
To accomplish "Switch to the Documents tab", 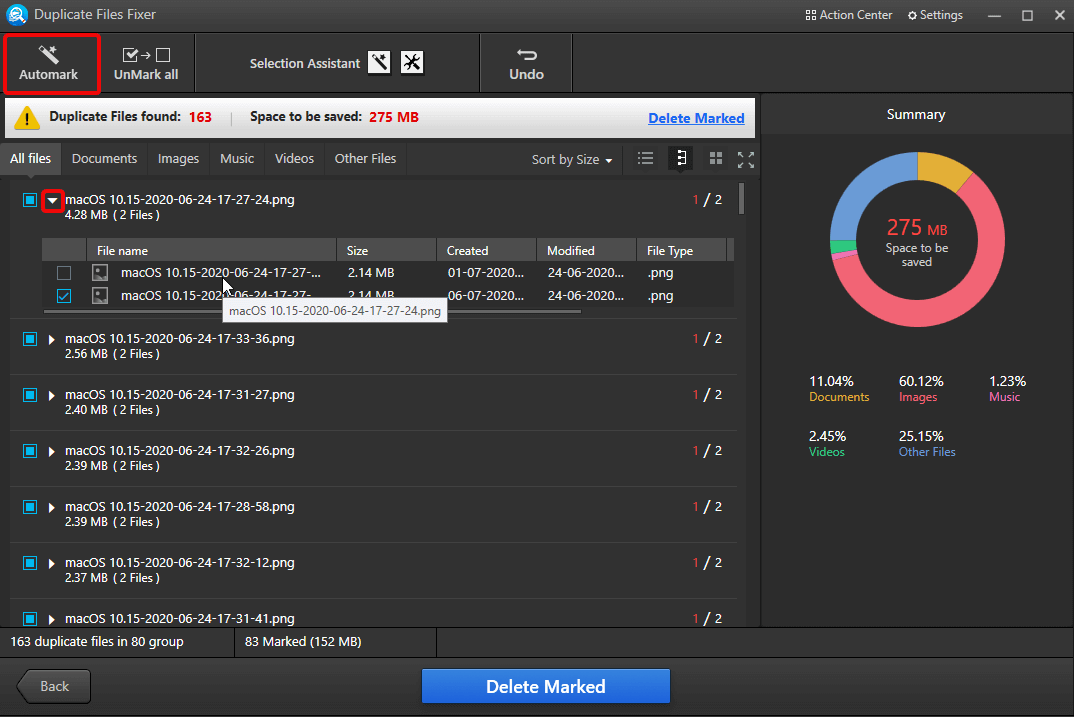I will click(x=104, y=159).
